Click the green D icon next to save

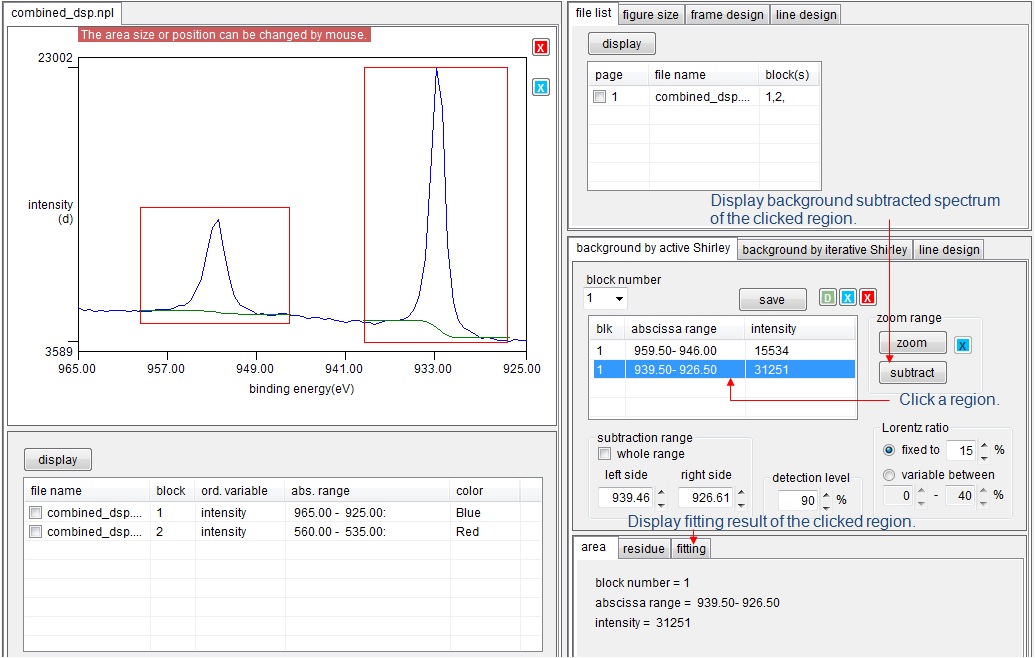828,297
